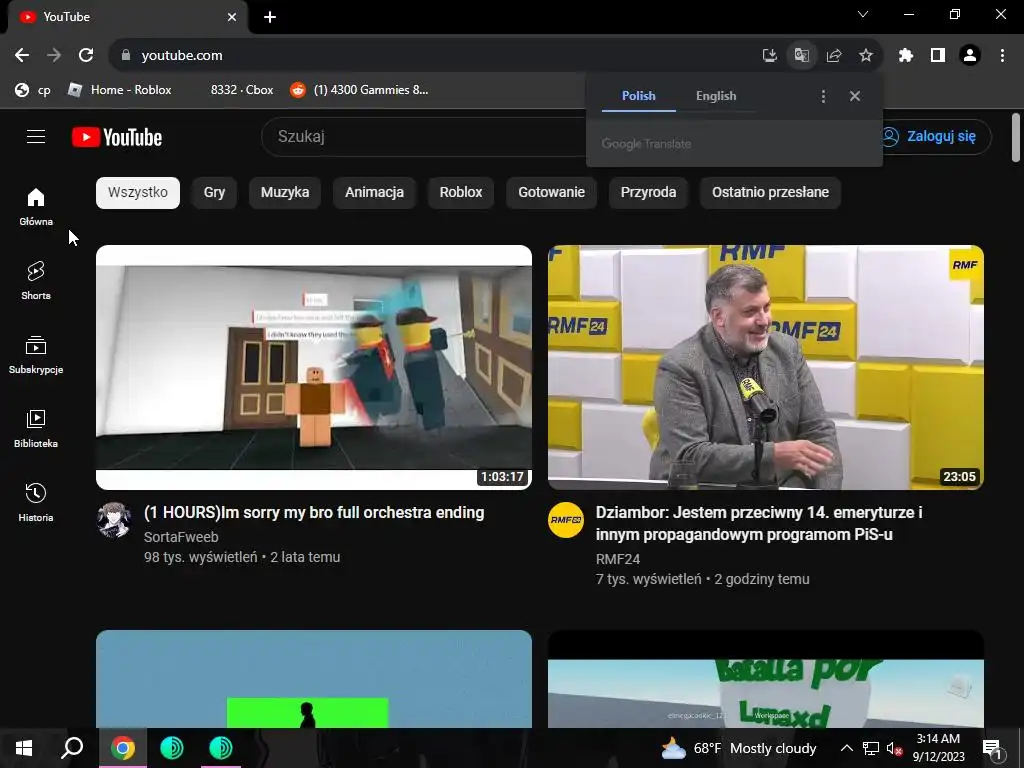
Task: Toggle the browser side panel
Action: tap(938, 56)
